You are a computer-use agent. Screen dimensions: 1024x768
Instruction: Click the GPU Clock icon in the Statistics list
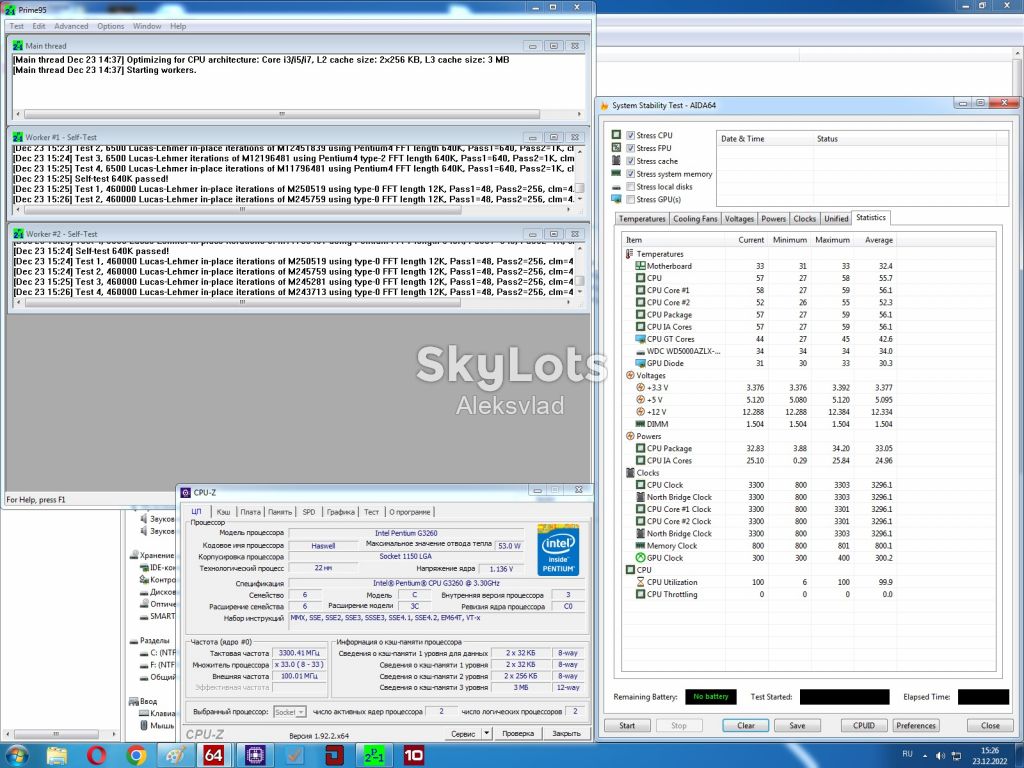point(641,558)
